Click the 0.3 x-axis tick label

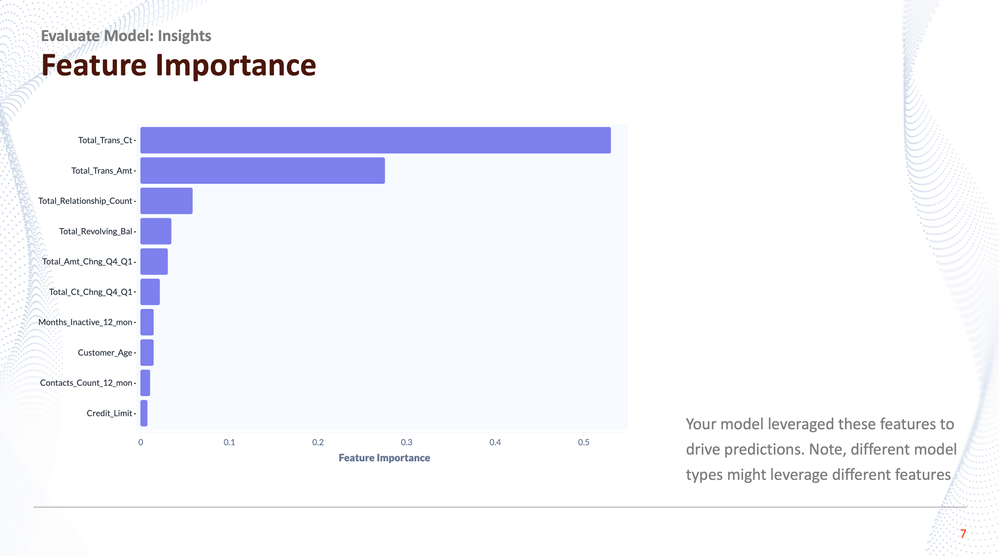pos(406,442)
